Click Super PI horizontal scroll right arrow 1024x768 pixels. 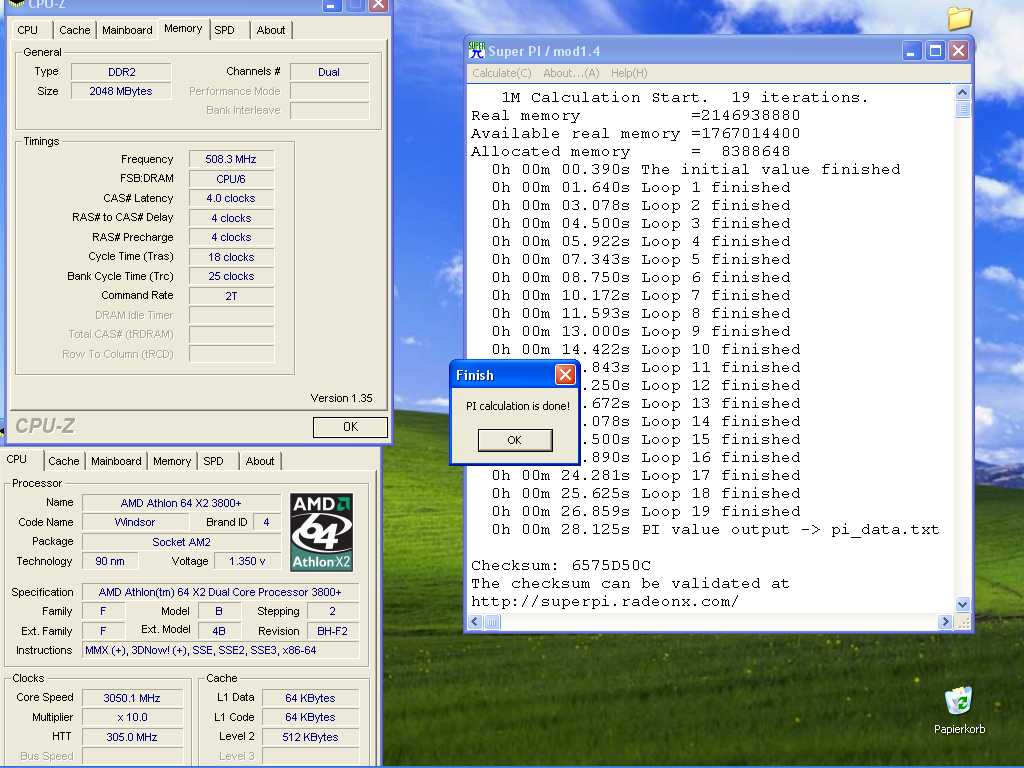tap(944, 622)
